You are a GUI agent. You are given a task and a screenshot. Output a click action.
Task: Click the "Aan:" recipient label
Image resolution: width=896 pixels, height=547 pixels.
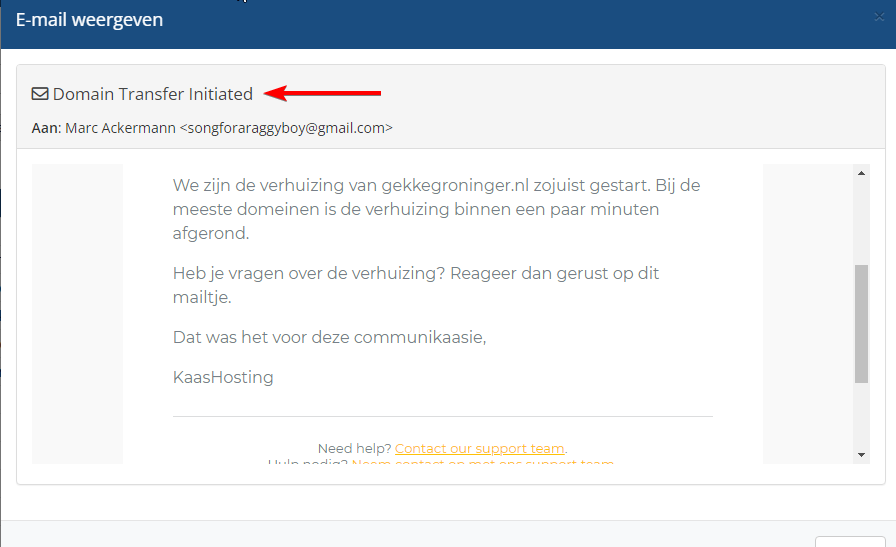pos(46,128)
